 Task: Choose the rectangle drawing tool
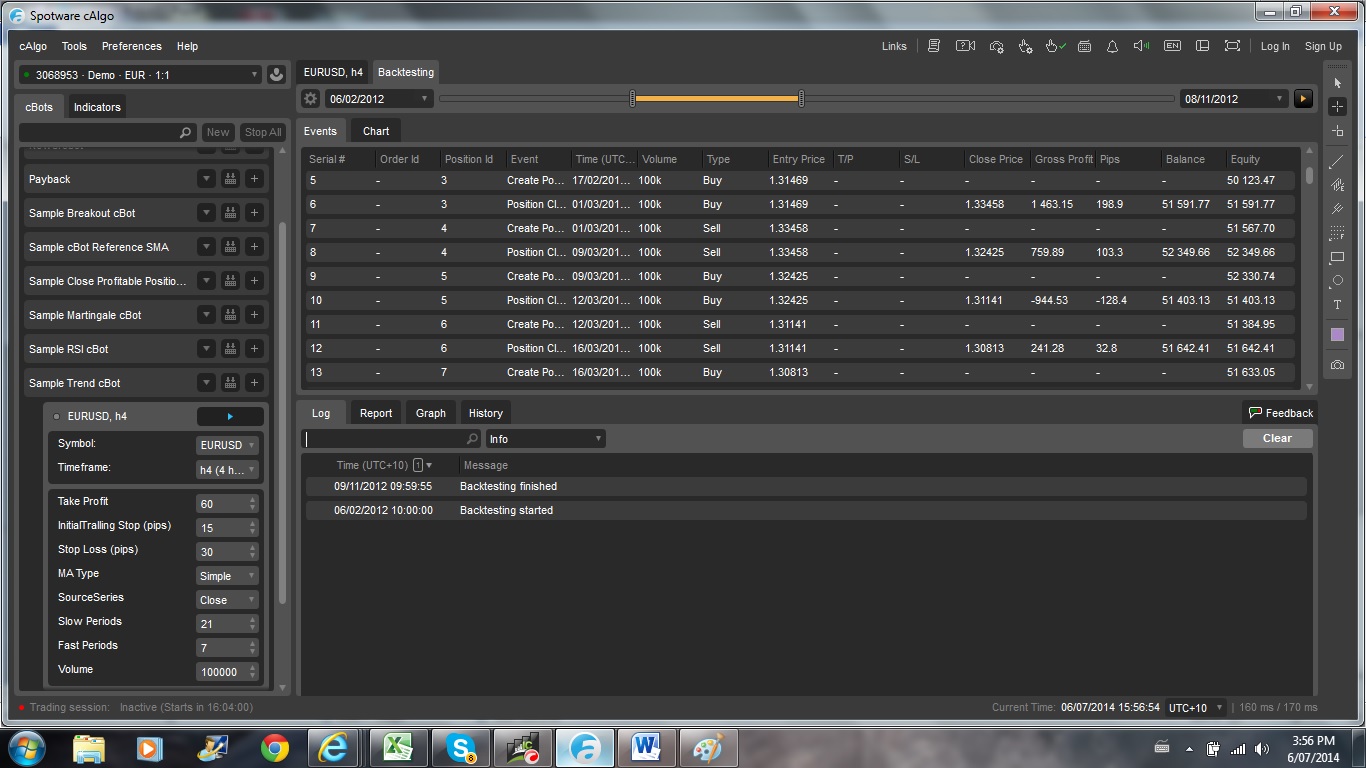1337,257
